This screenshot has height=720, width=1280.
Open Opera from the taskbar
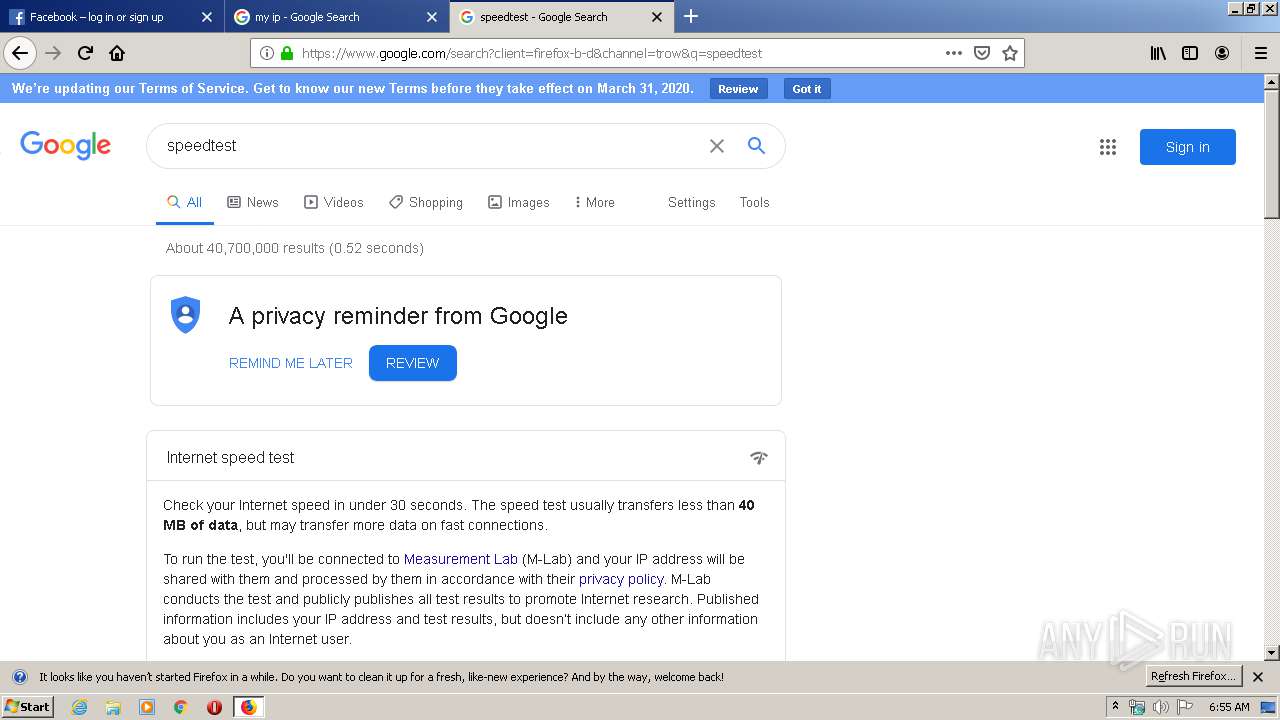(214, 707)
